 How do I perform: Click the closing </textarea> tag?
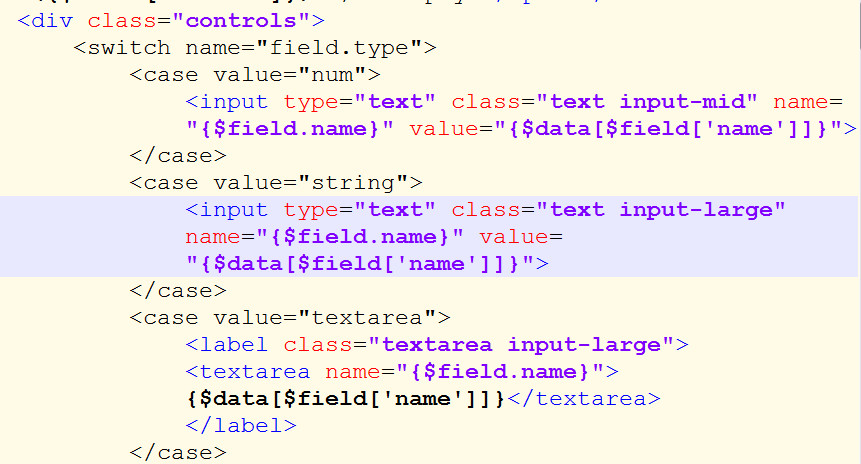click(584, 398)
